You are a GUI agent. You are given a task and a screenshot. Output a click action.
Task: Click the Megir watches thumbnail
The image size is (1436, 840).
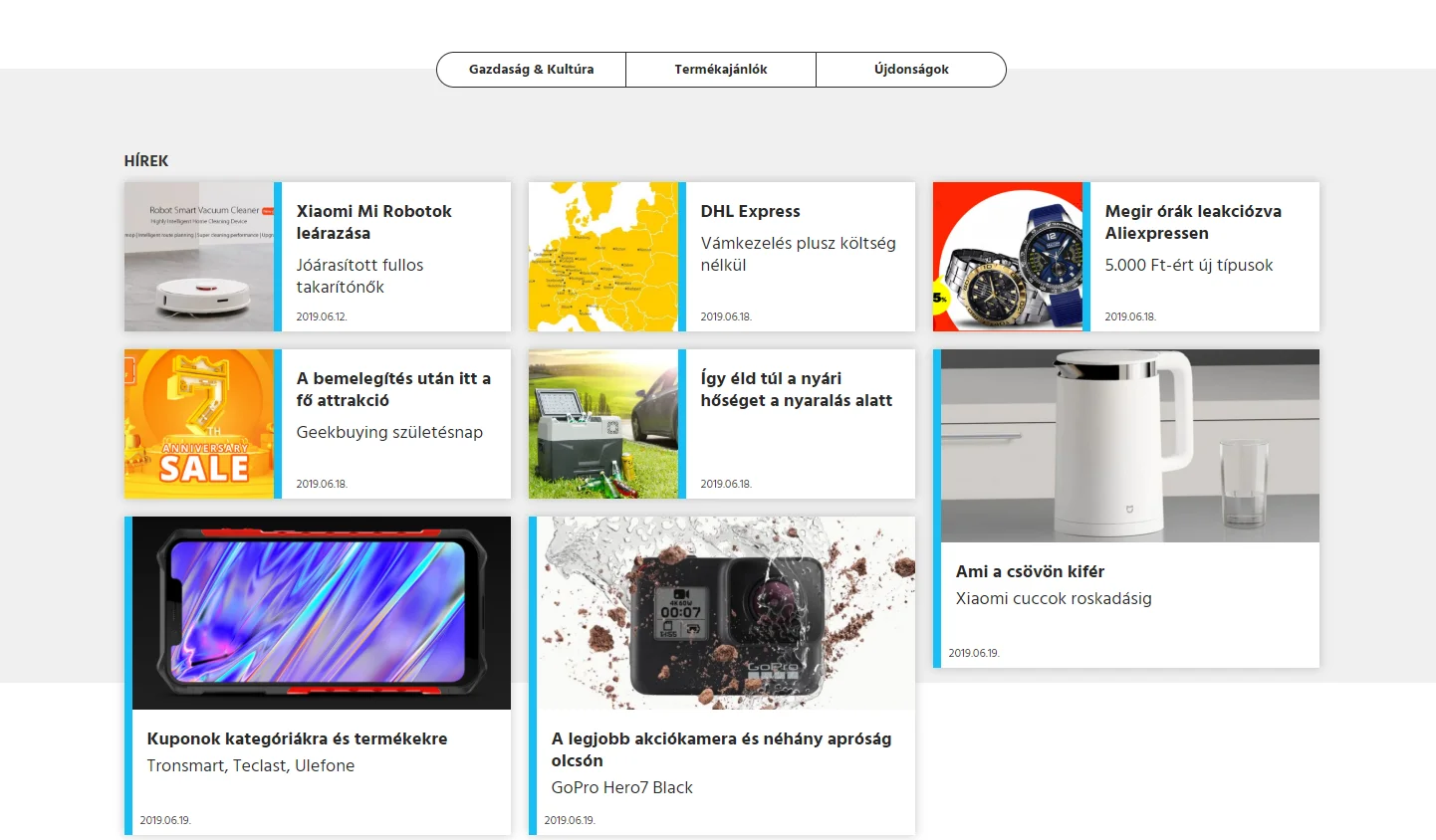tap(1008, 257)
